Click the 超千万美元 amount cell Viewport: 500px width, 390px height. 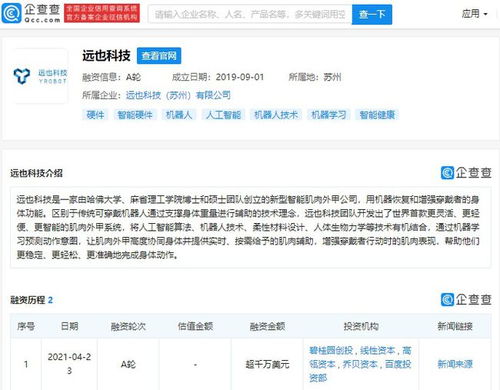(267, 364)
